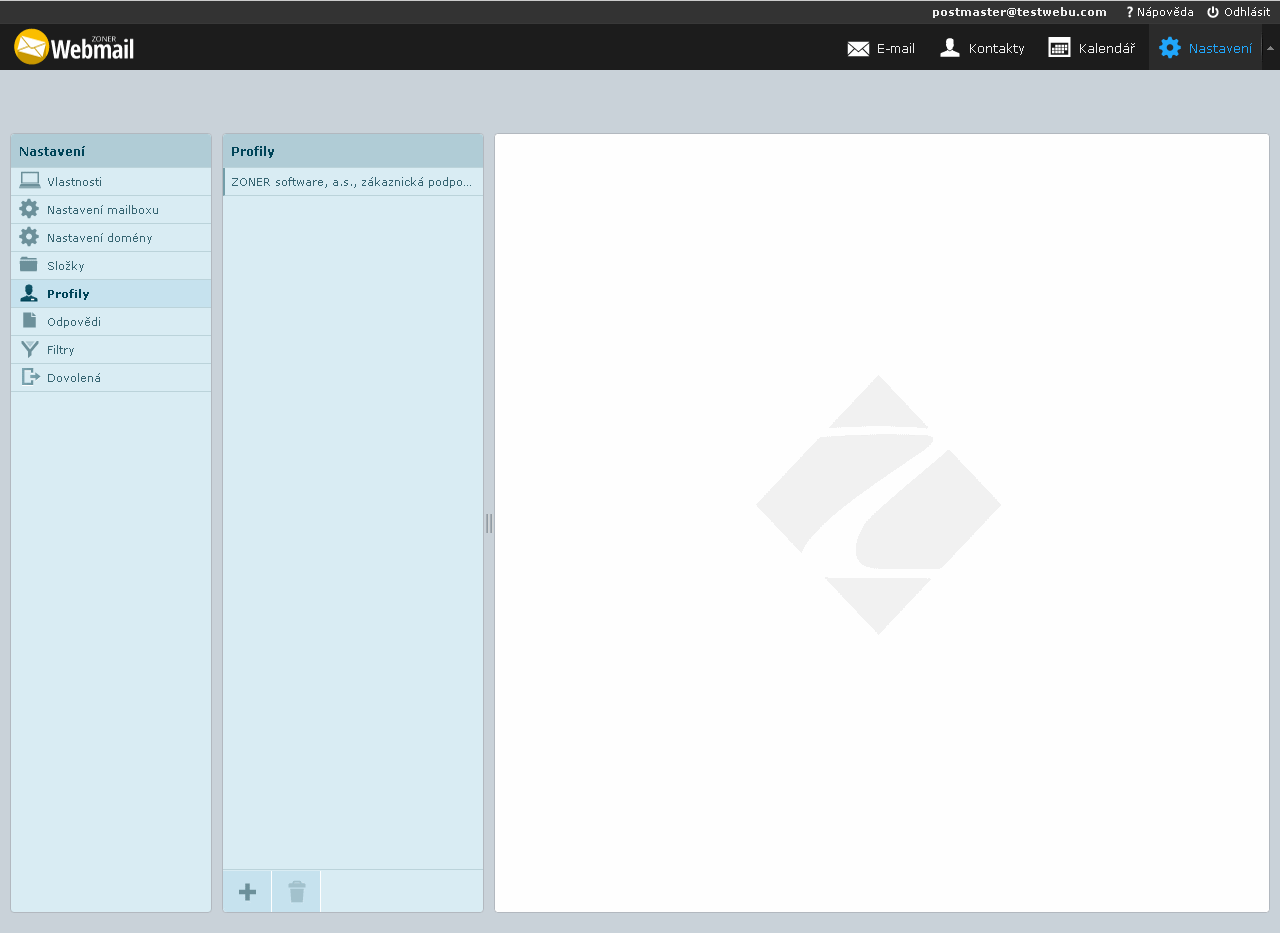Click the Nastavení gear icon in top bar
The height and width of the screenshot is (933, 1280).
(x=1169, y=48)
